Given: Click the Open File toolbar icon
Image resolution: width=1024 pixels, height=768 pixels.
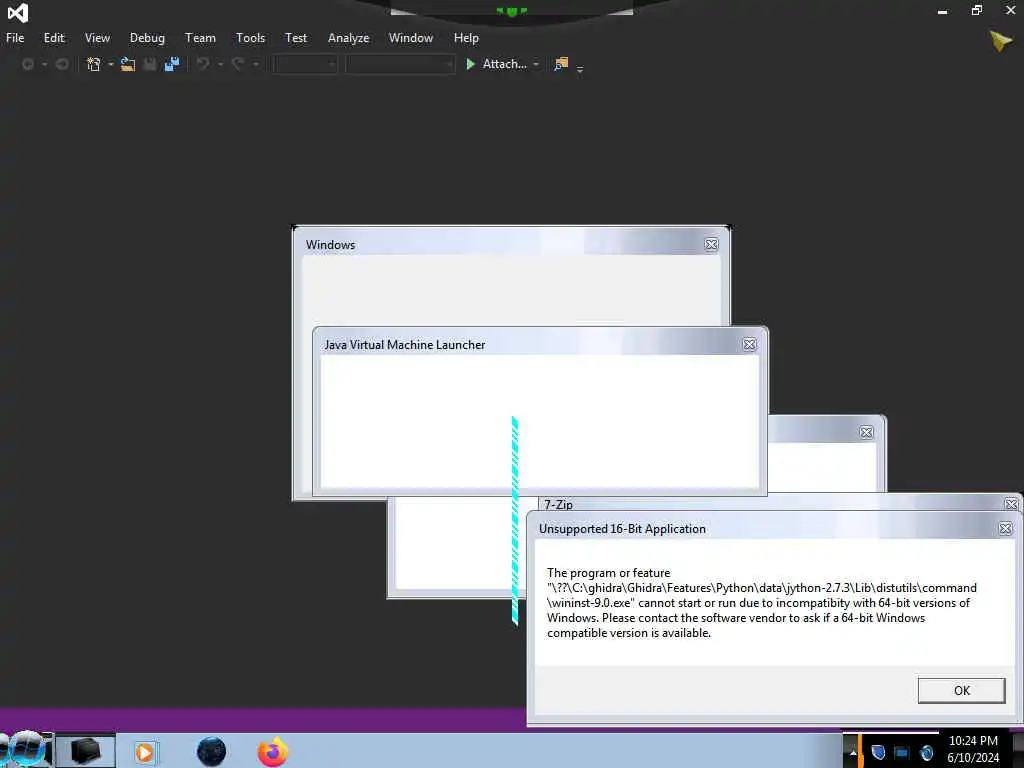Looking at the screenshot, I should coord(128,64).
